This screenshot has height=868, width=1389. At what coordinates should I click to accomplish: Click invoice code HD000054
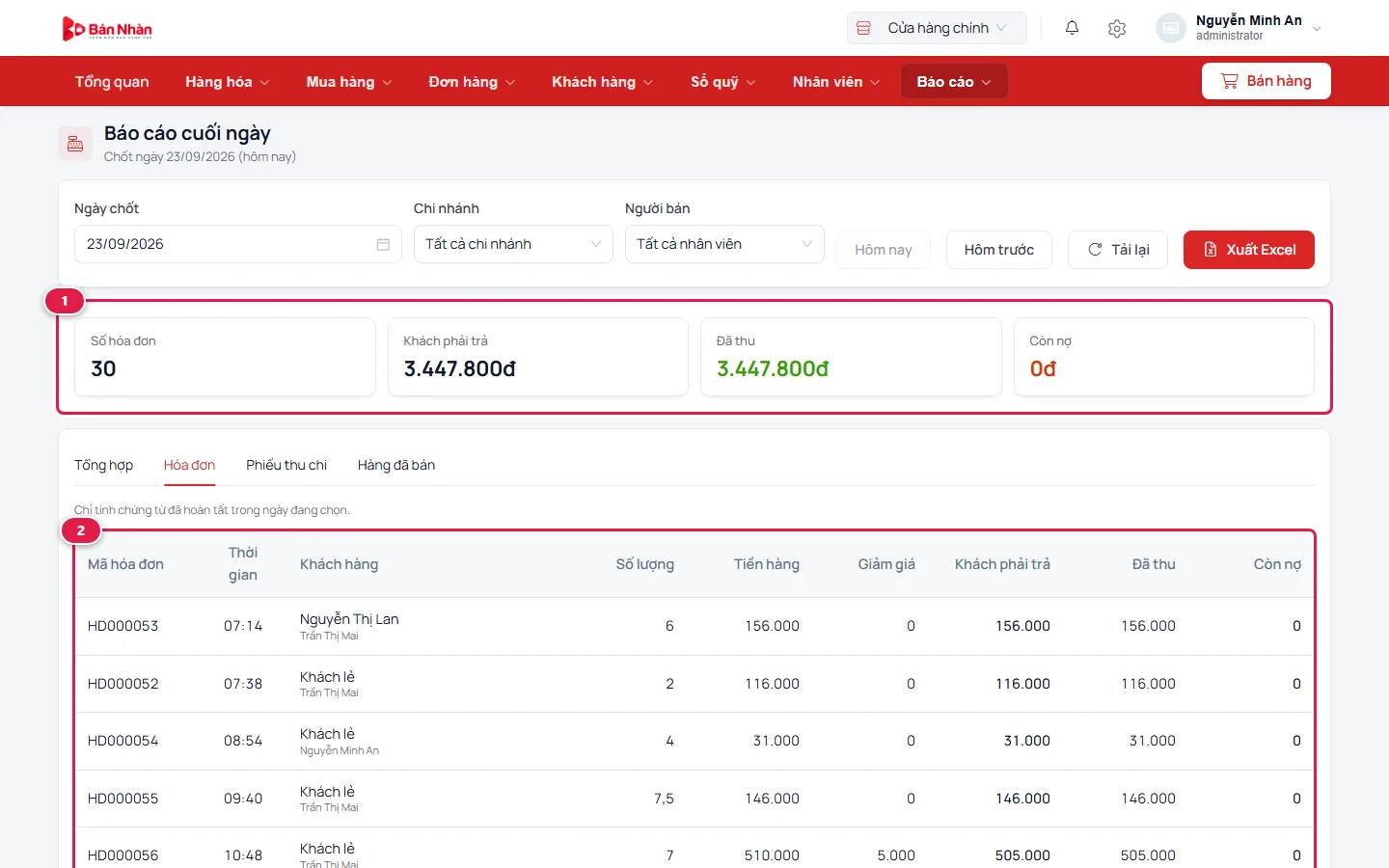[123, 741]
